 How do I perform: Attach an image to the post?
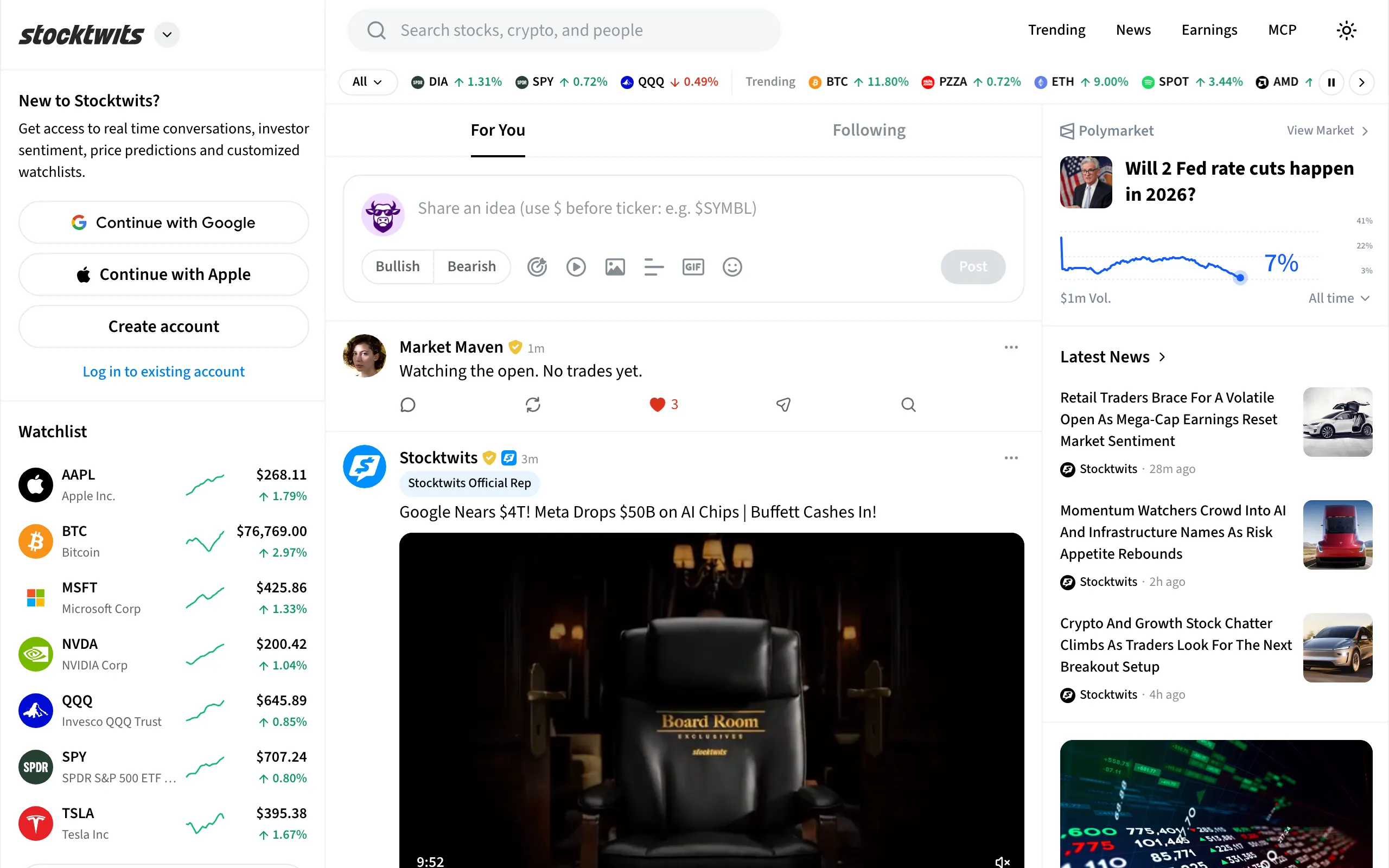pos(615,267)
